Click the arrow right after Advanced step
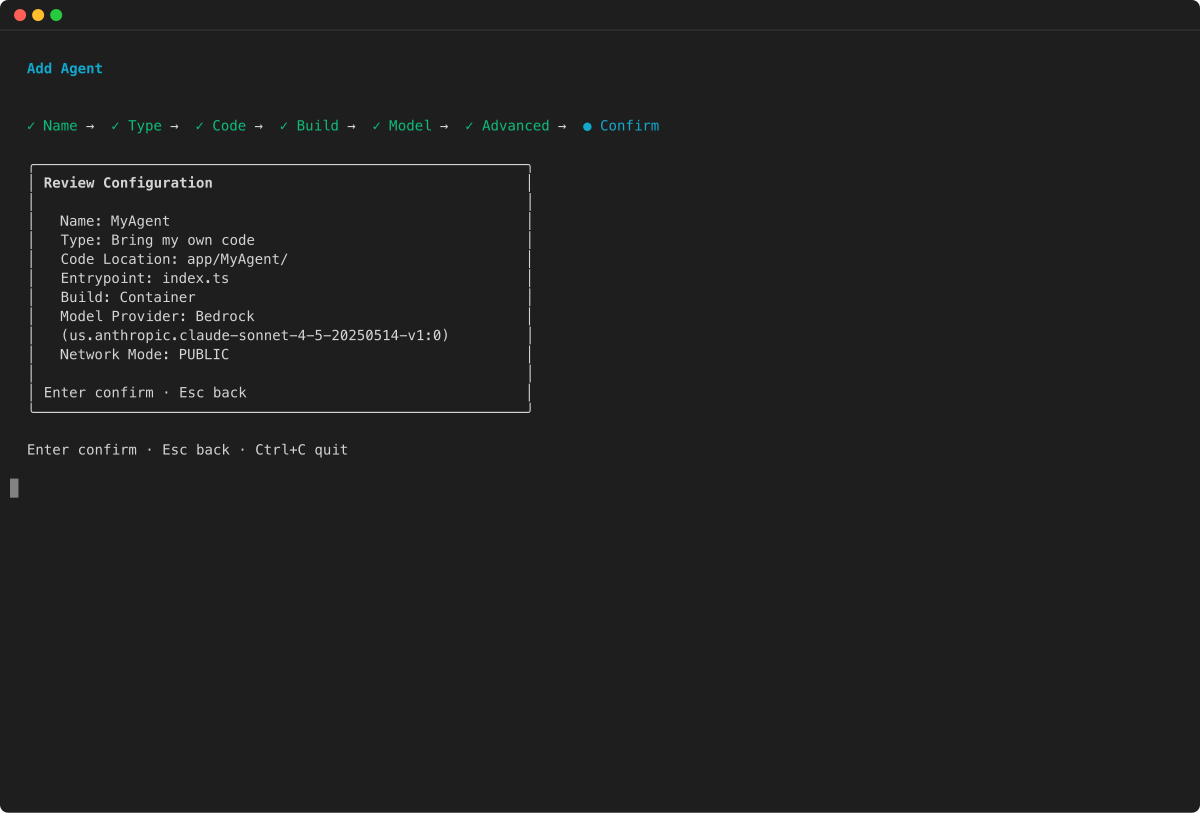The height and width of the screenshot is (813, 1200). (x=562, y=126)
